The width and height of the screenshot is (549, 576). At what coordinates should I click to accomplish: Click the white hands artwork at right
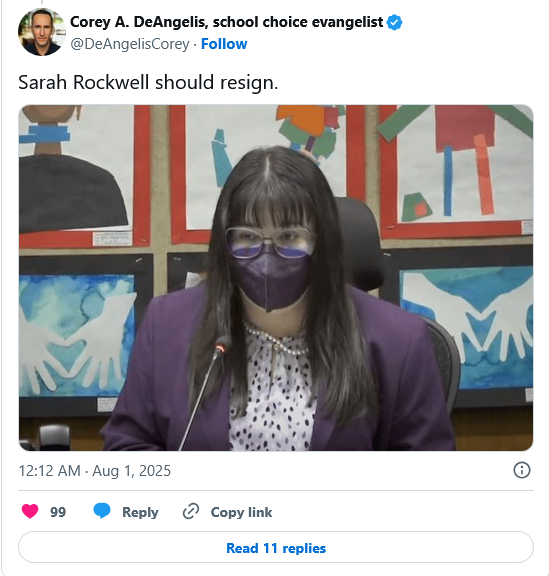point(465,325)
